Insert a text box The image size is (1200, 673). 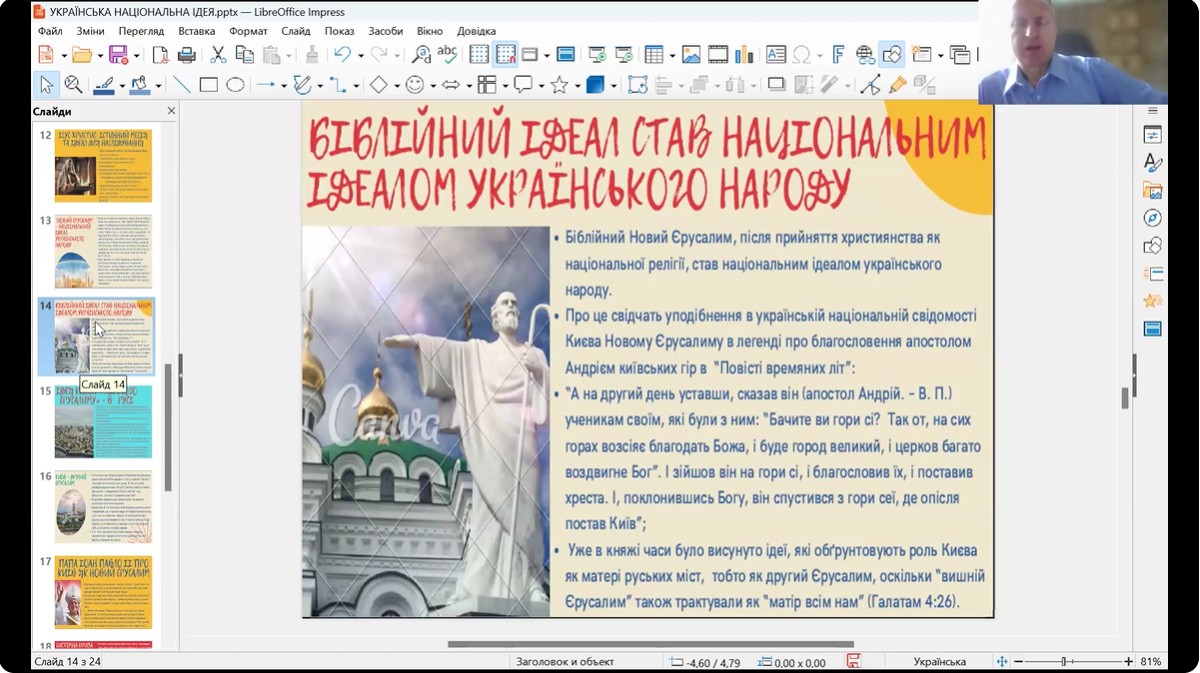click(x=776, y=55)
